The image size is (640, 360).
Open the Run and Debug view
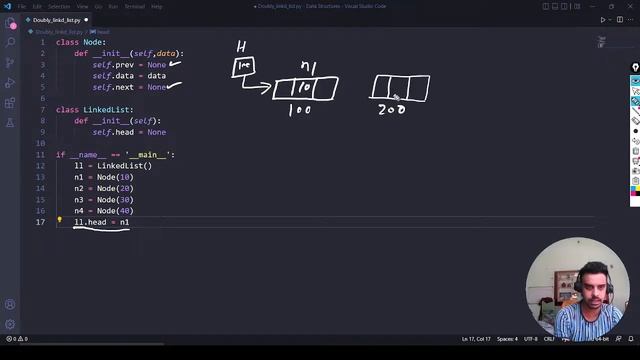10,82
